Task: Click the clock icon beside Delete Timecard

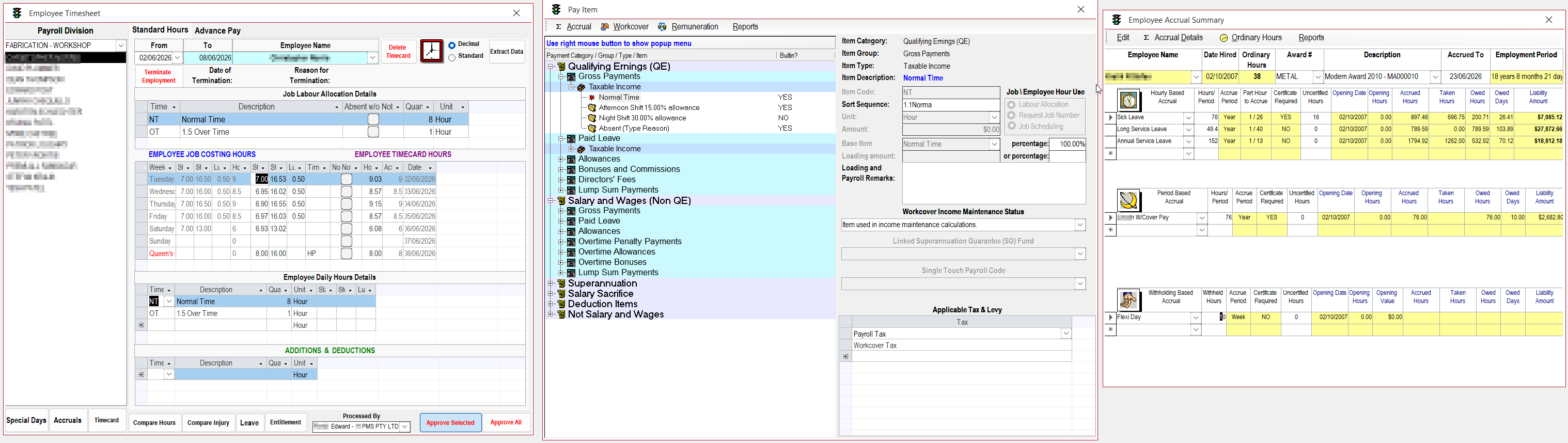Action: pos(432,51)
